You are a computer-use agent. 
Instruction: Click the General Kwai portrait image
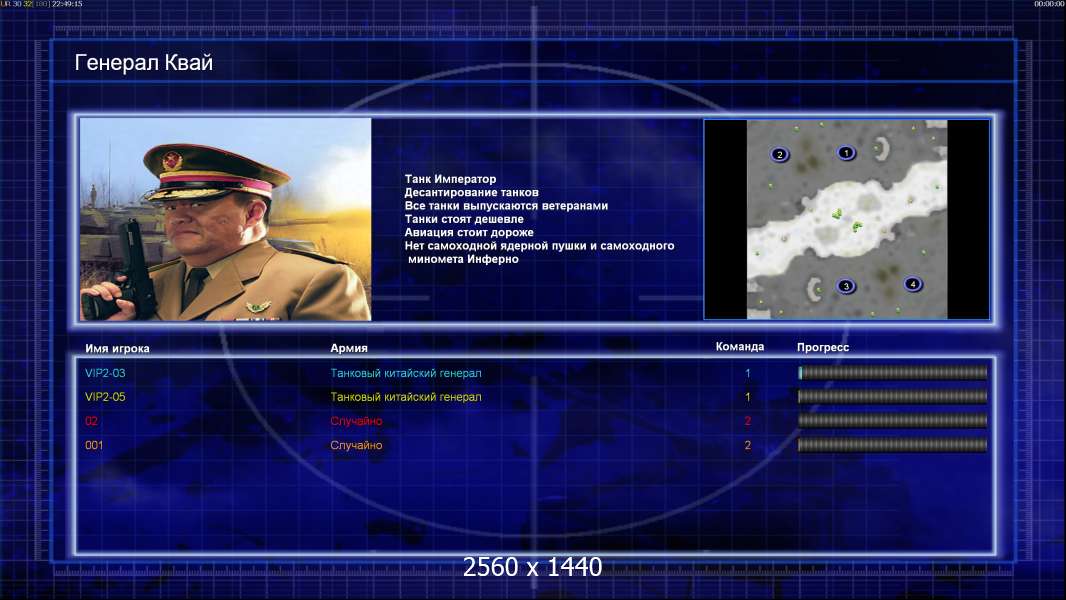point(226,219)
